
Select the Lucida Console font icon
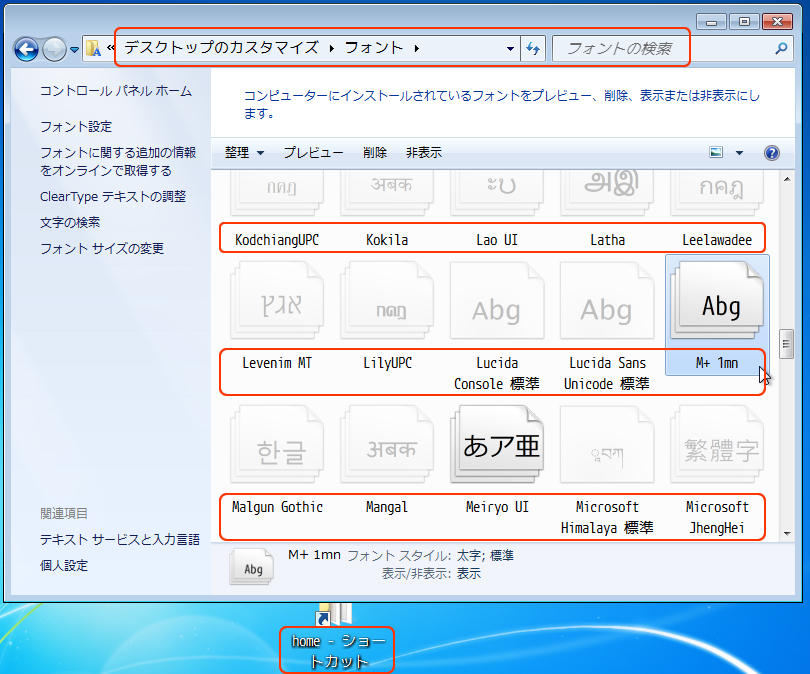(497, 301)
